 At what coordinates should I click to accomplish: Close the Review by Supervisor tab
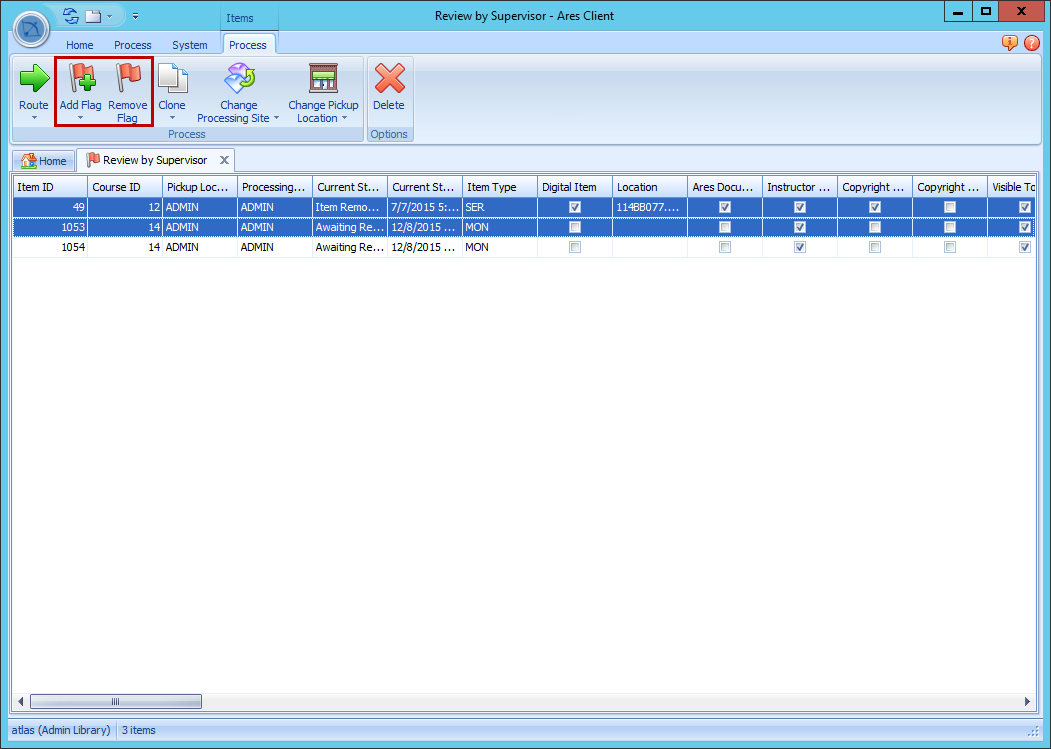click(x=225, y=159)
